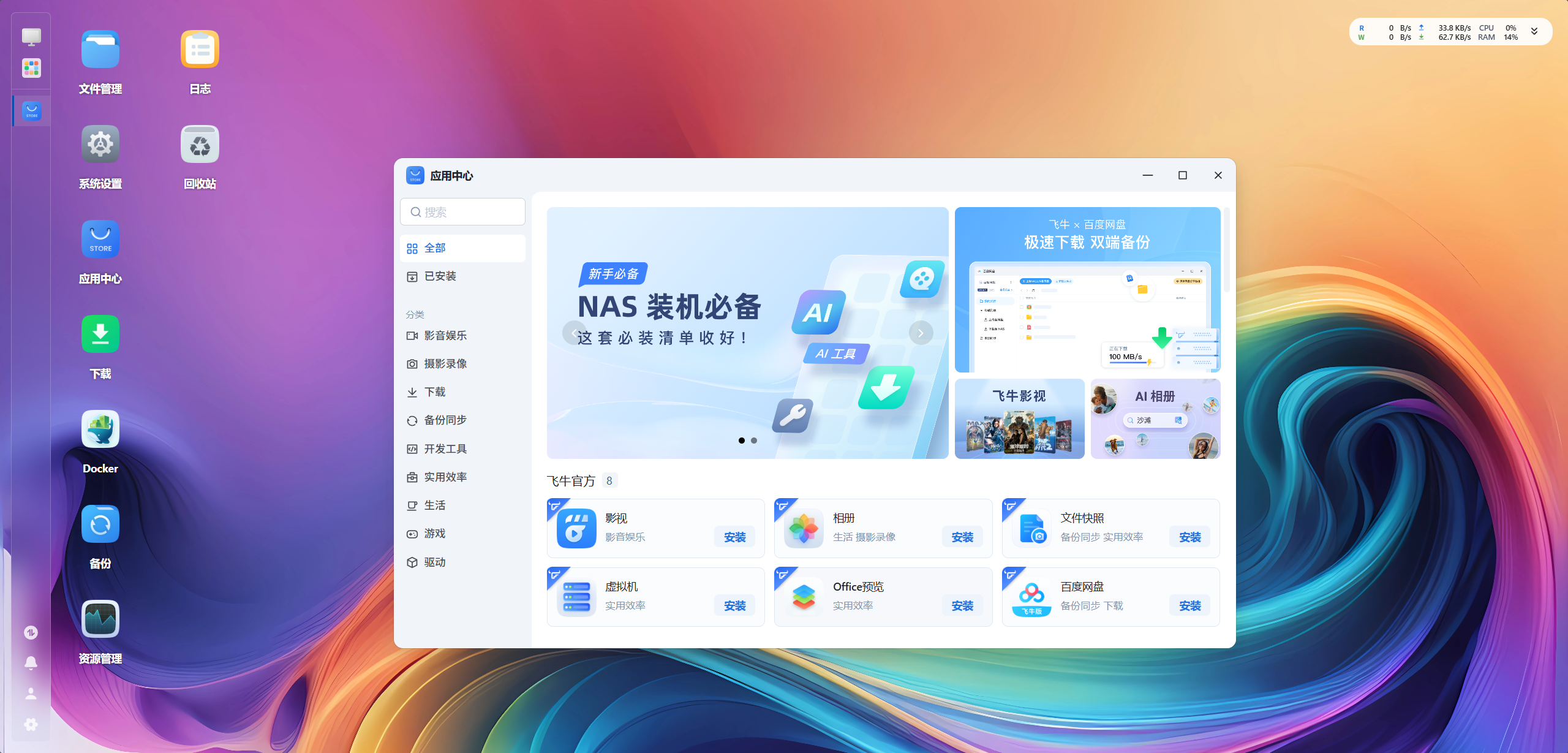This screenshot has width=1568, height=753.
Task: Click the 应用中心 window title icon
Action: pyautogui.click(x=415, y=175)
